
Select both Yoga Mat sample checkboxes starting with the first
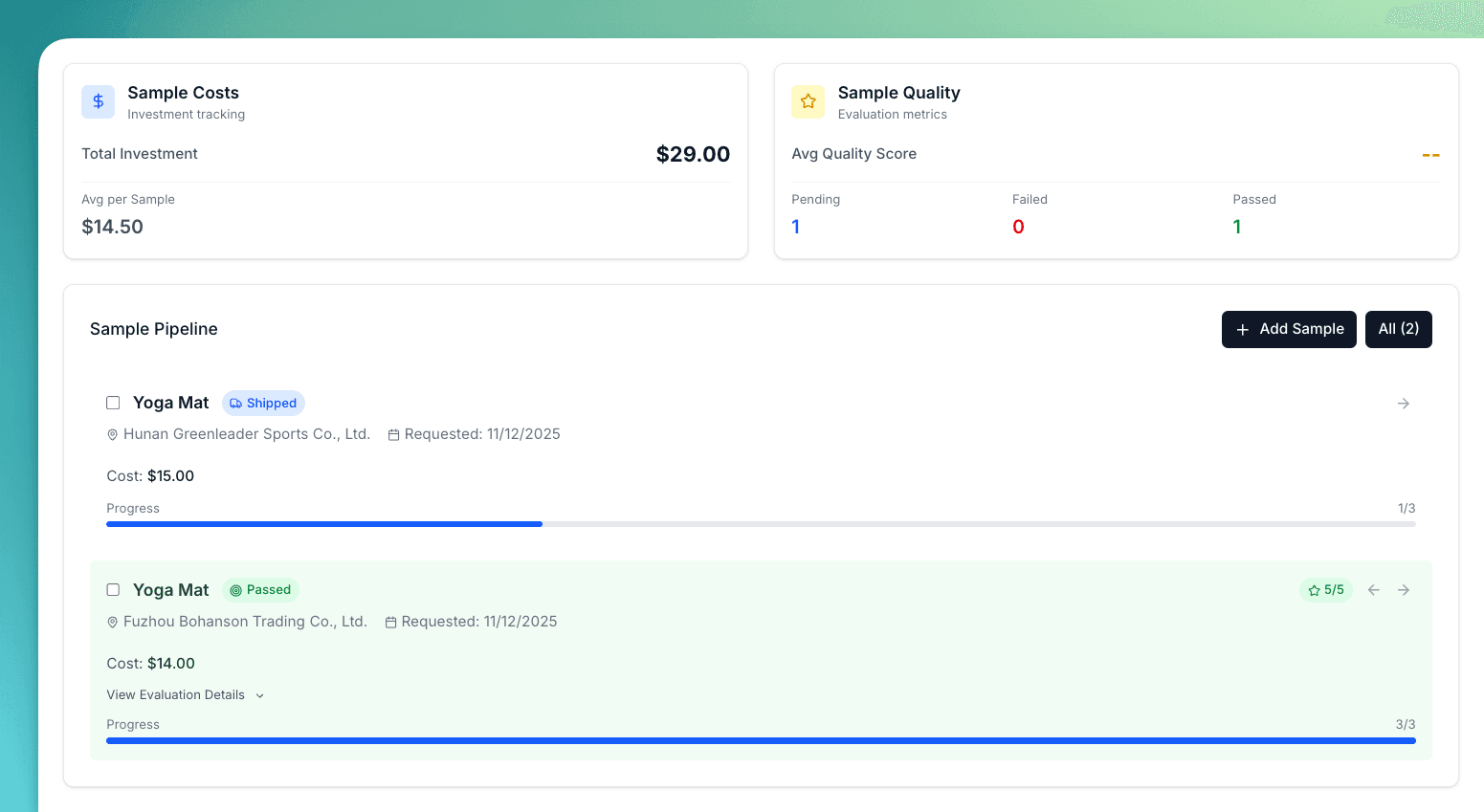113,403
